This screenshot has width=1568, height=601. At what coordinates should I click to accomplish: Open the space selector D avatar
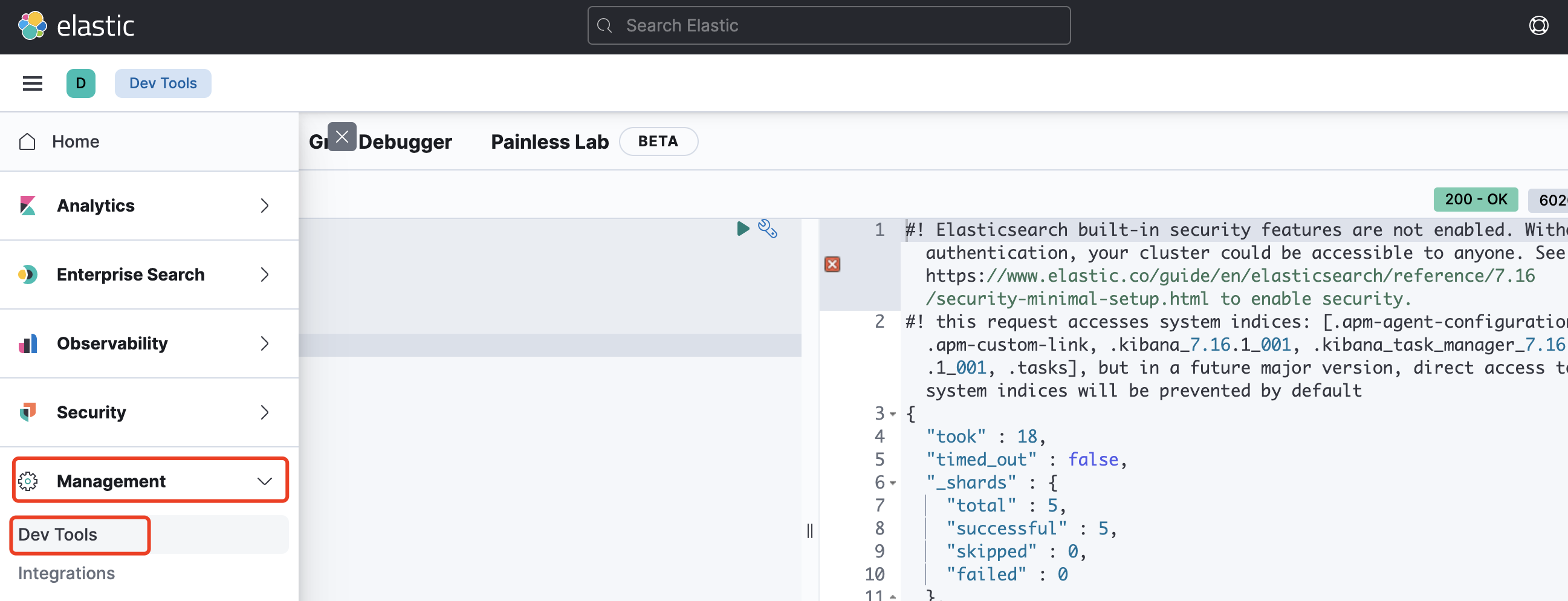[x=81, y=83]
